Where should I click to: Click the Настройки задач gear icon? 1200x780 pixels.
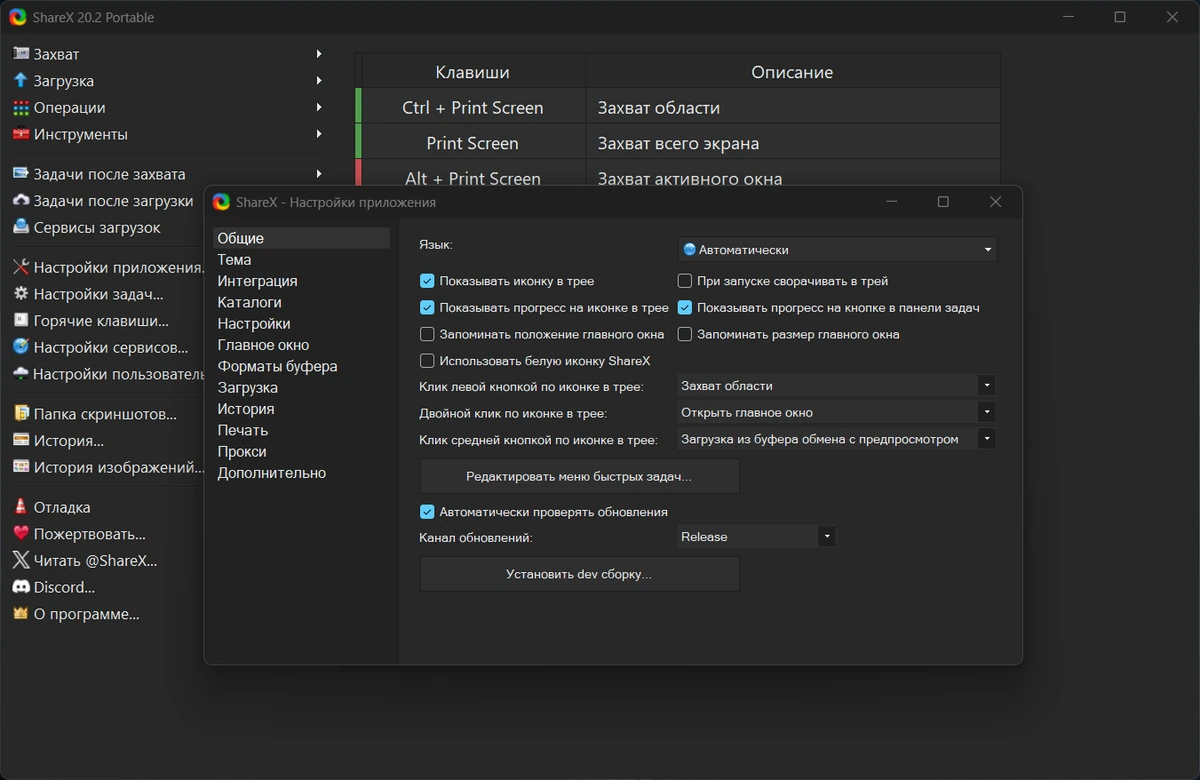point(20,294)
